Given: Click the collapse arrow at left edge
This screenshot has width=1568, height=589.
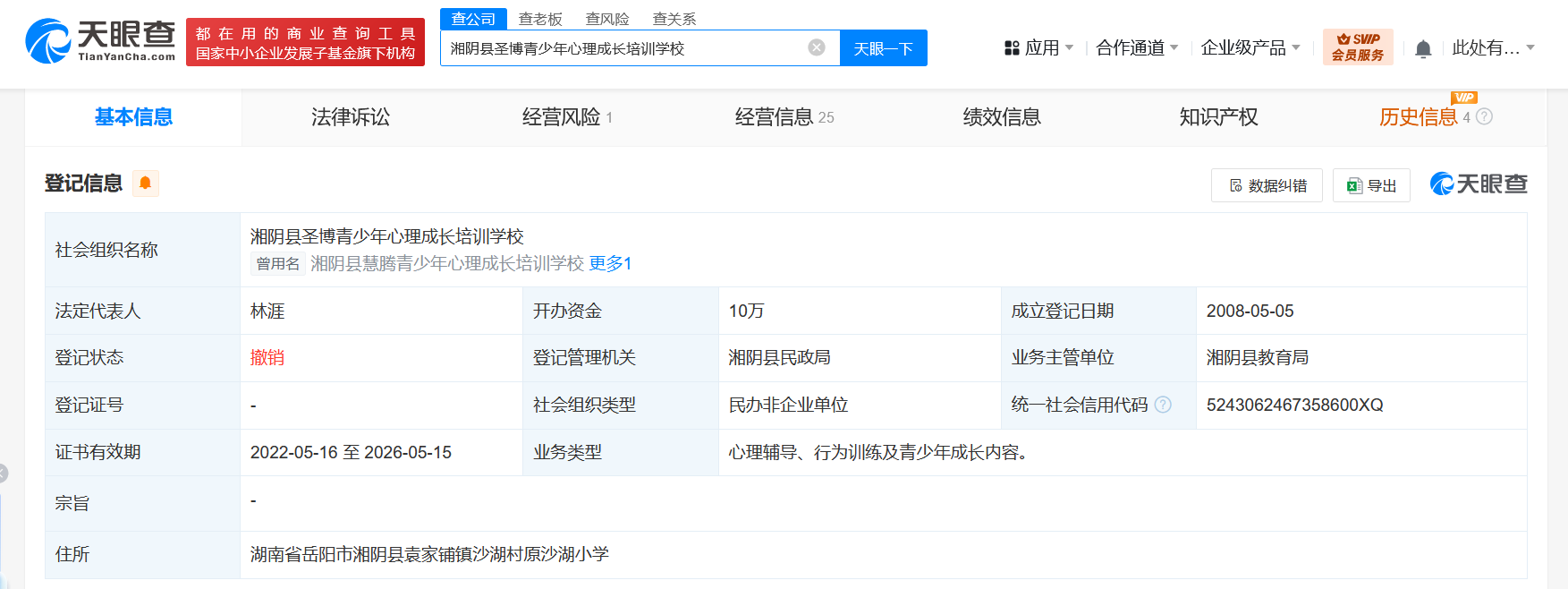Looking at the screenshot, I should point(3,474).
